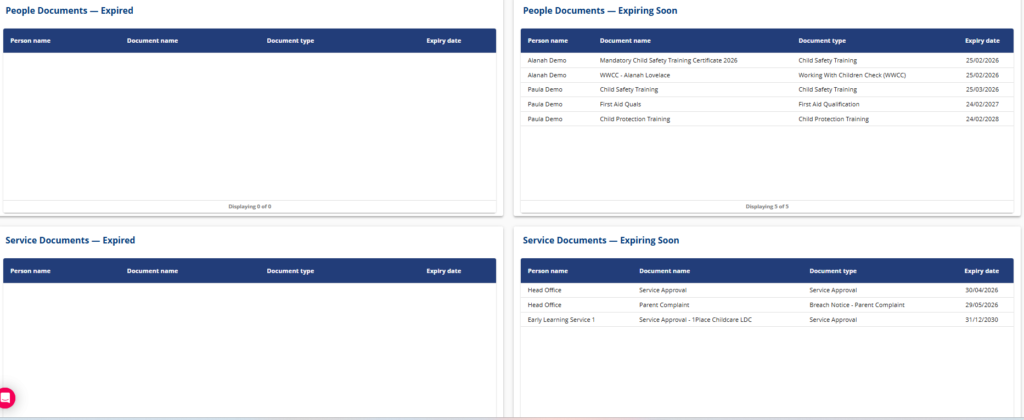Click Document type header in Service Documents Expired
Screen dimensions: 1024x420
pyautogui.click(x=290, y=271)
